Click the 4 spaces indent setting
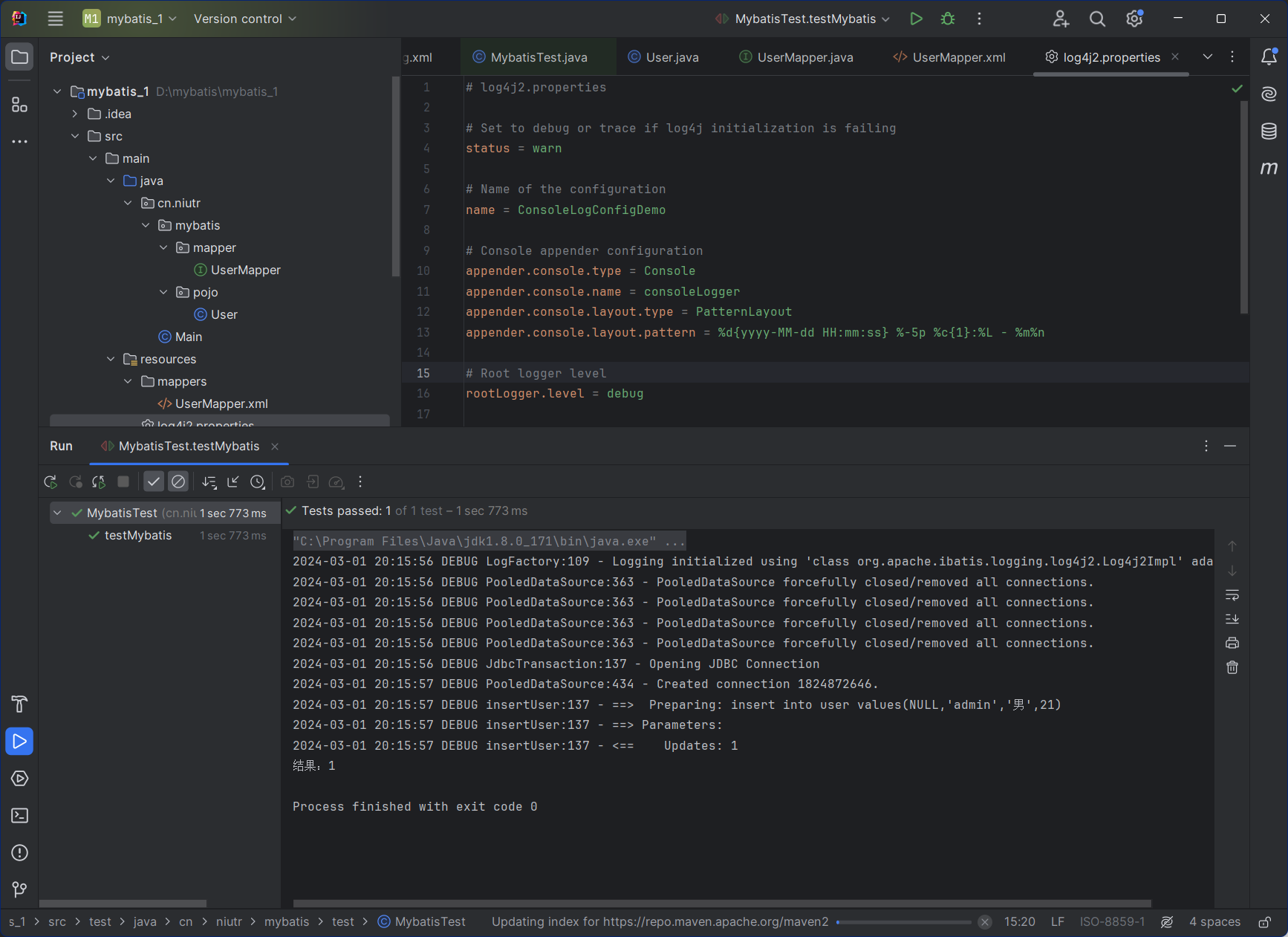1288x937 pixels. (x=1214, y=921)
